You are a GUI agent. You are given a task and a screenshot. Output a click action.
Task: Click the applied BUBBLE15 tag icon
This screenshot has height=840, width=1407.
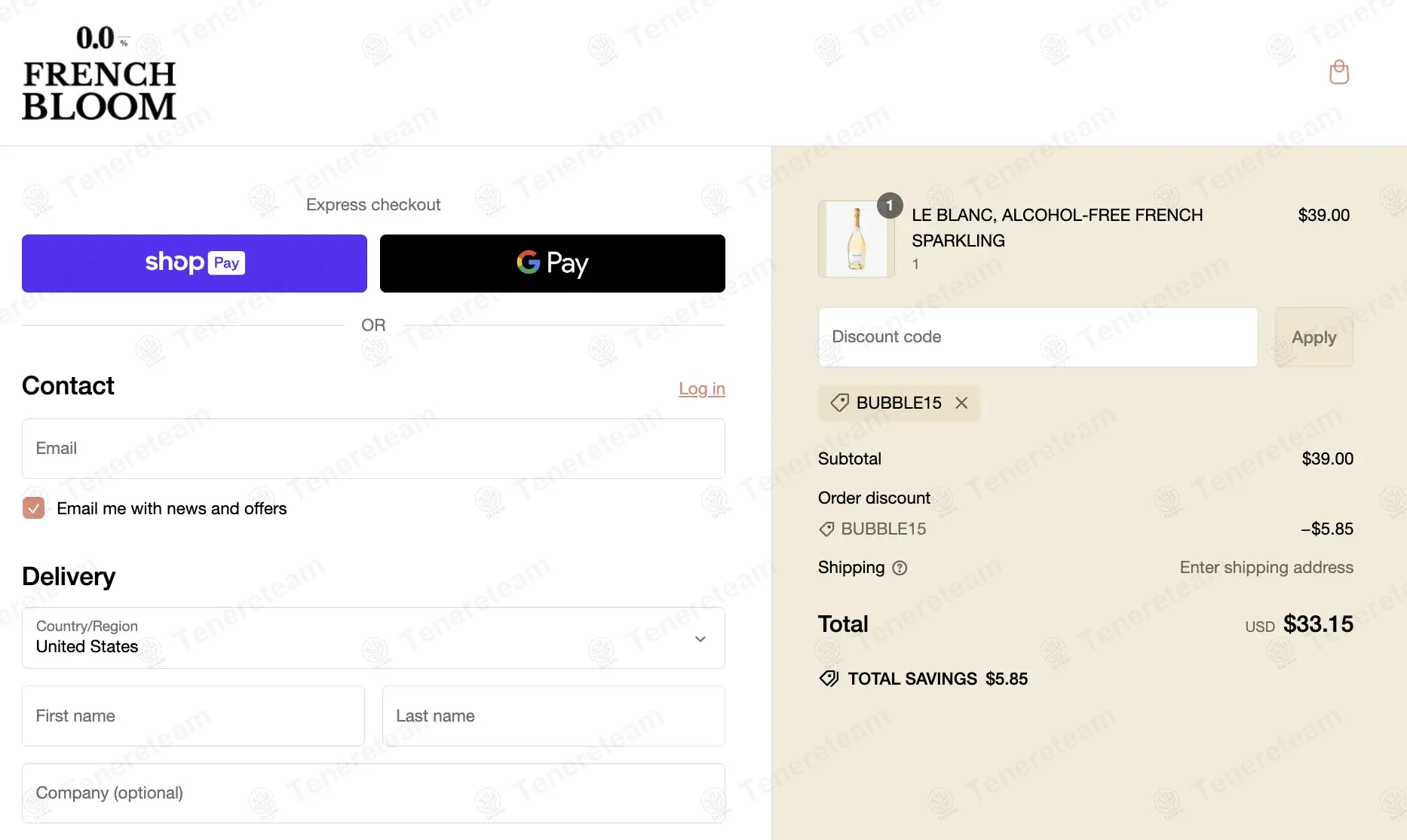point(839,403)
